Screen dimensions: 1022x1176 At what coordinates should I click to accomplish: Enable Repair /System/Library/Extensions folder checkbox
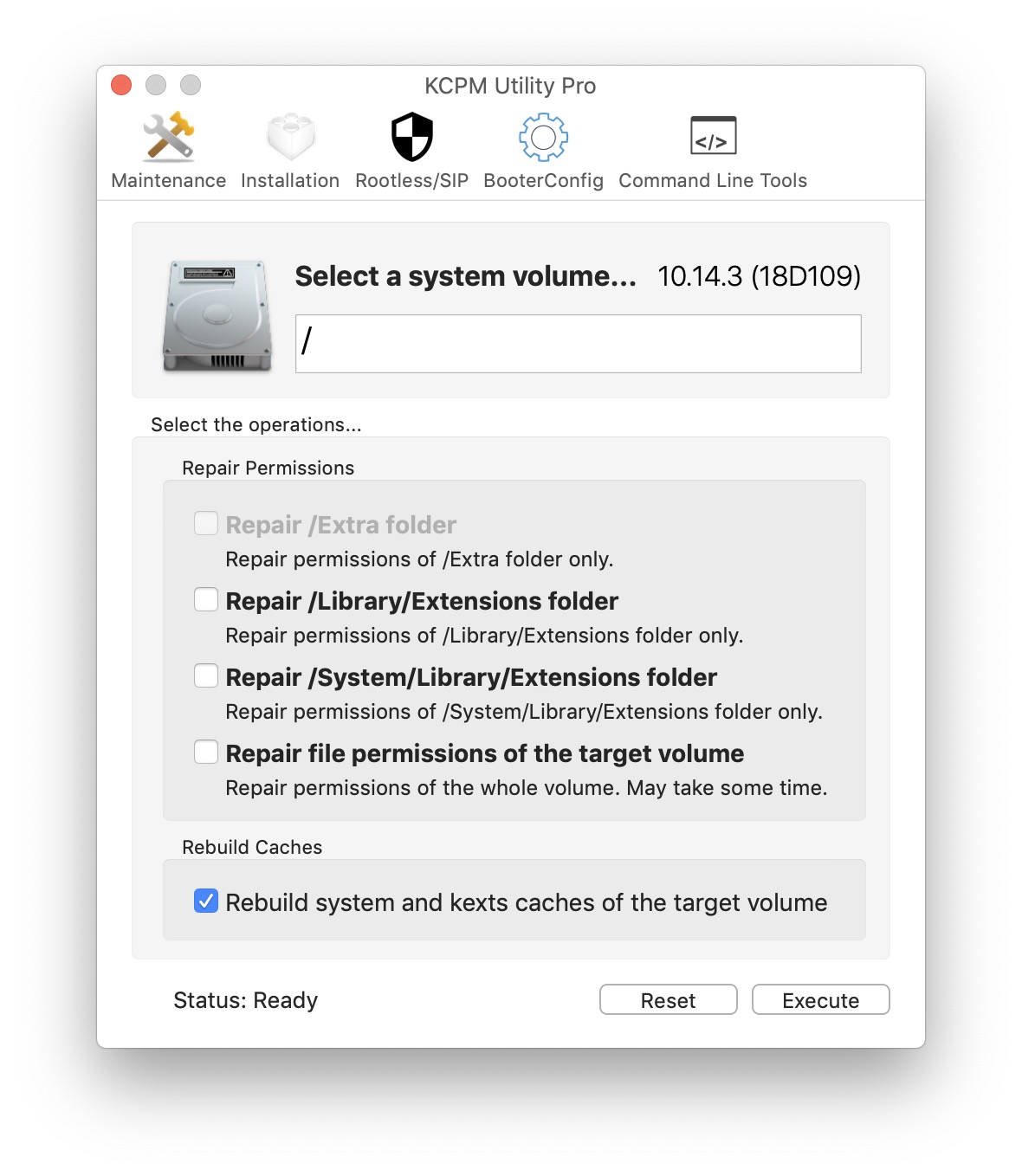coord(206,675)
